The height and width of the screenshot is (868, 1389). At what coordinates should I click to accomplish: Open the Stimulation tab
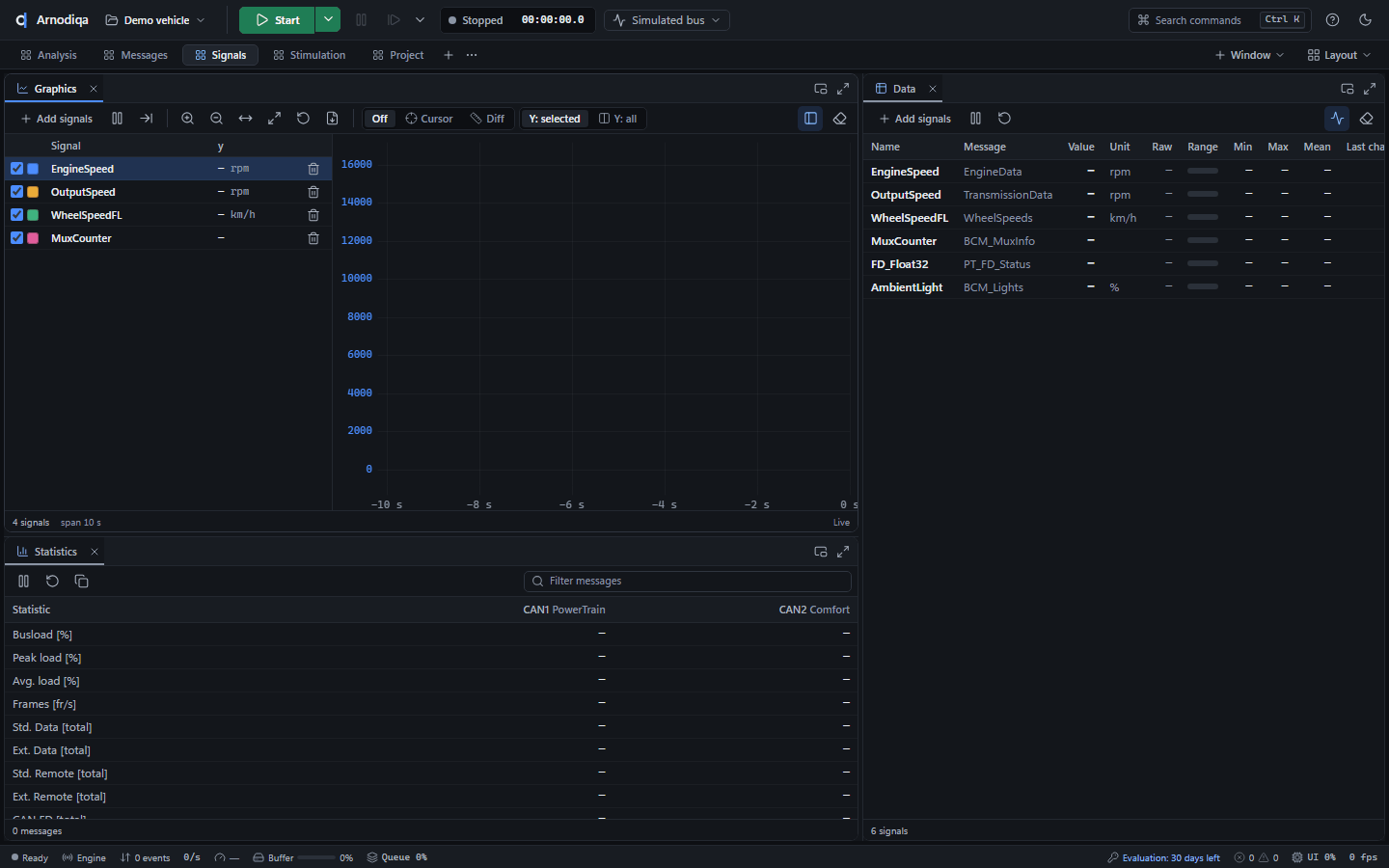[309, 55]
